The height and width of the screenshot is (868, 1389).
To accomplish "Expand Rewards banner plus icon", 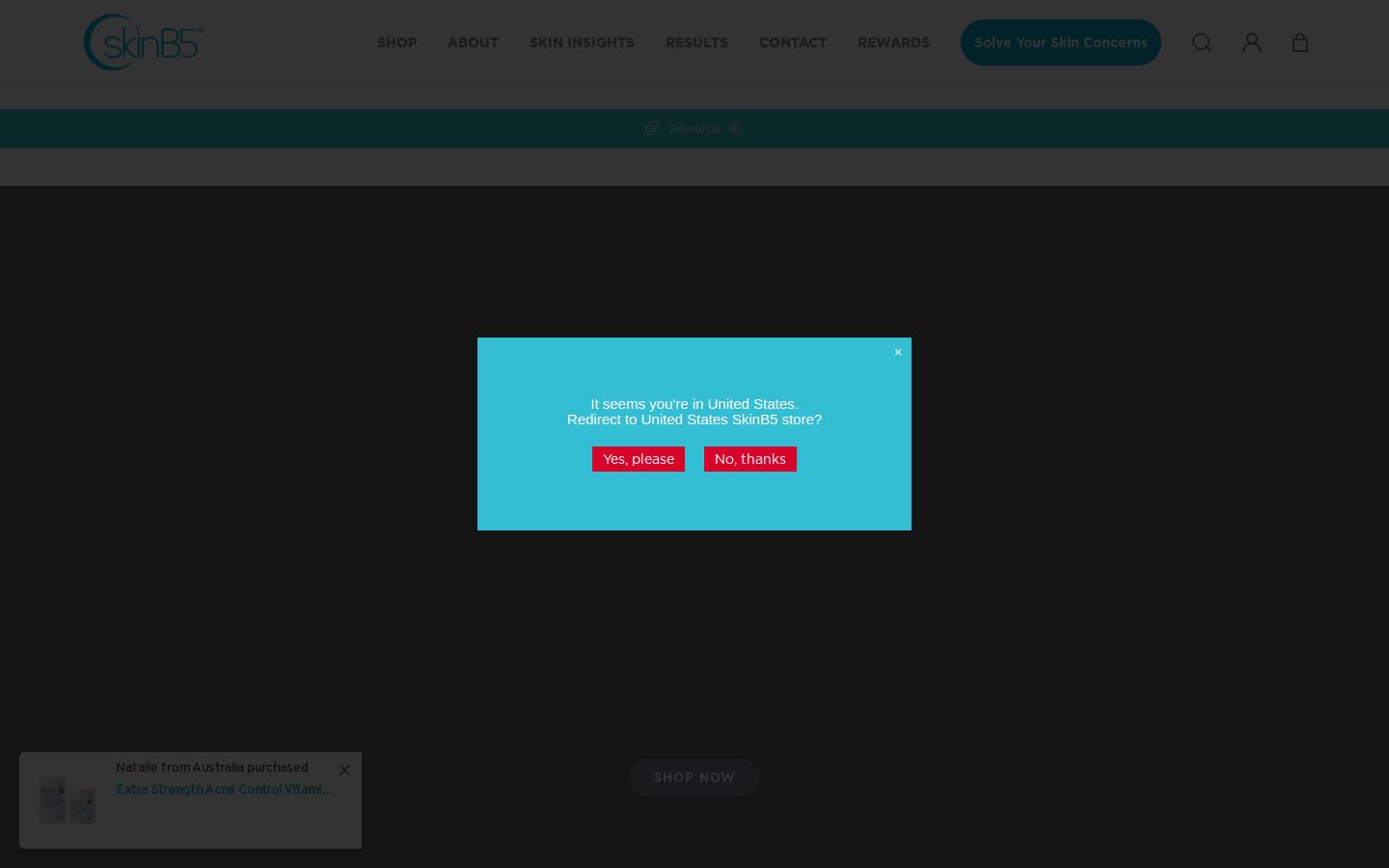I will tap(735, 128).
